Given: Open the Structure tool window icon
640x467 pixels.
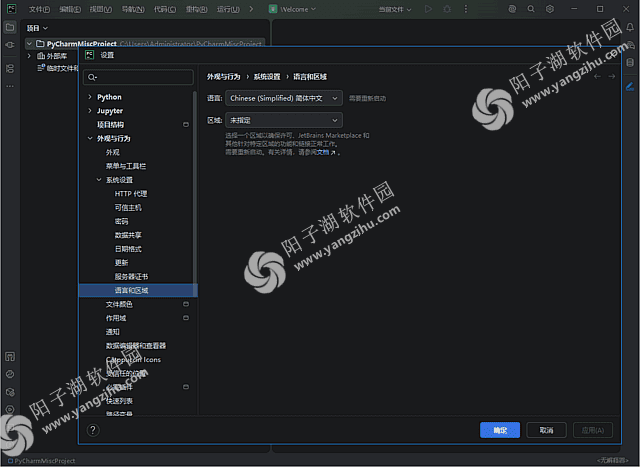Looking at the screenshot, I should [x=10, y=69].
